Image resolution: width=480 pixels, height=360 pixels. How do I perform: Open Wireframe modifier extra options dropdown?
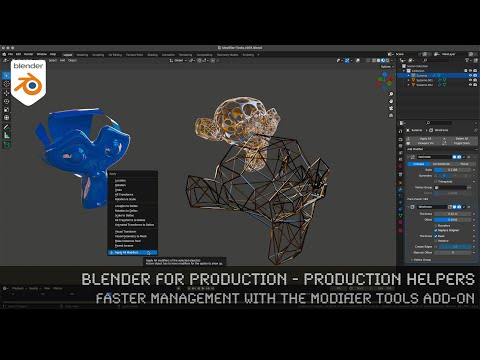coord(464,207)
